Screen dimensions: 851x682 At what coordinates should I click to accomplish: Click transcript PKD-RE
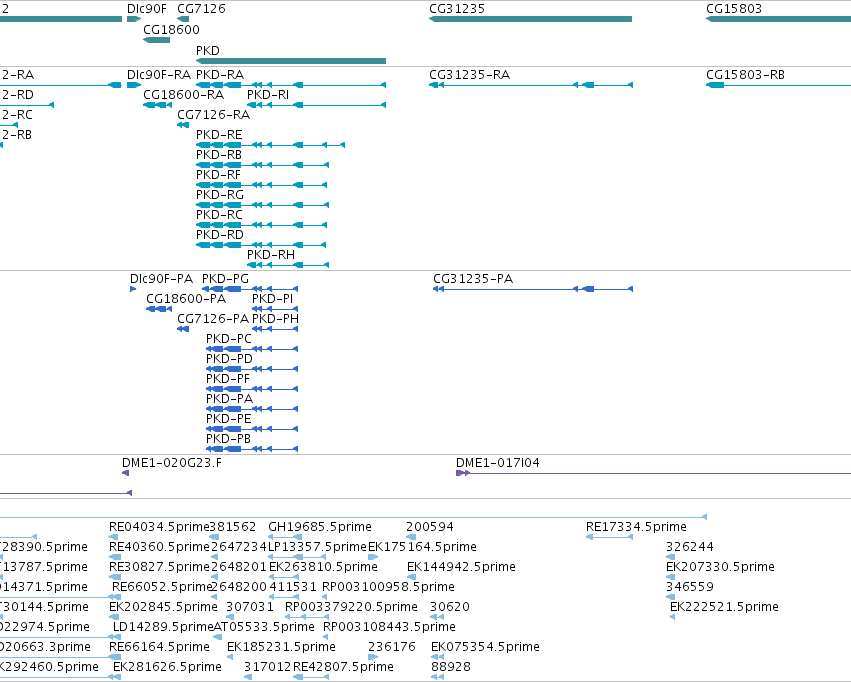coord(270,145)
